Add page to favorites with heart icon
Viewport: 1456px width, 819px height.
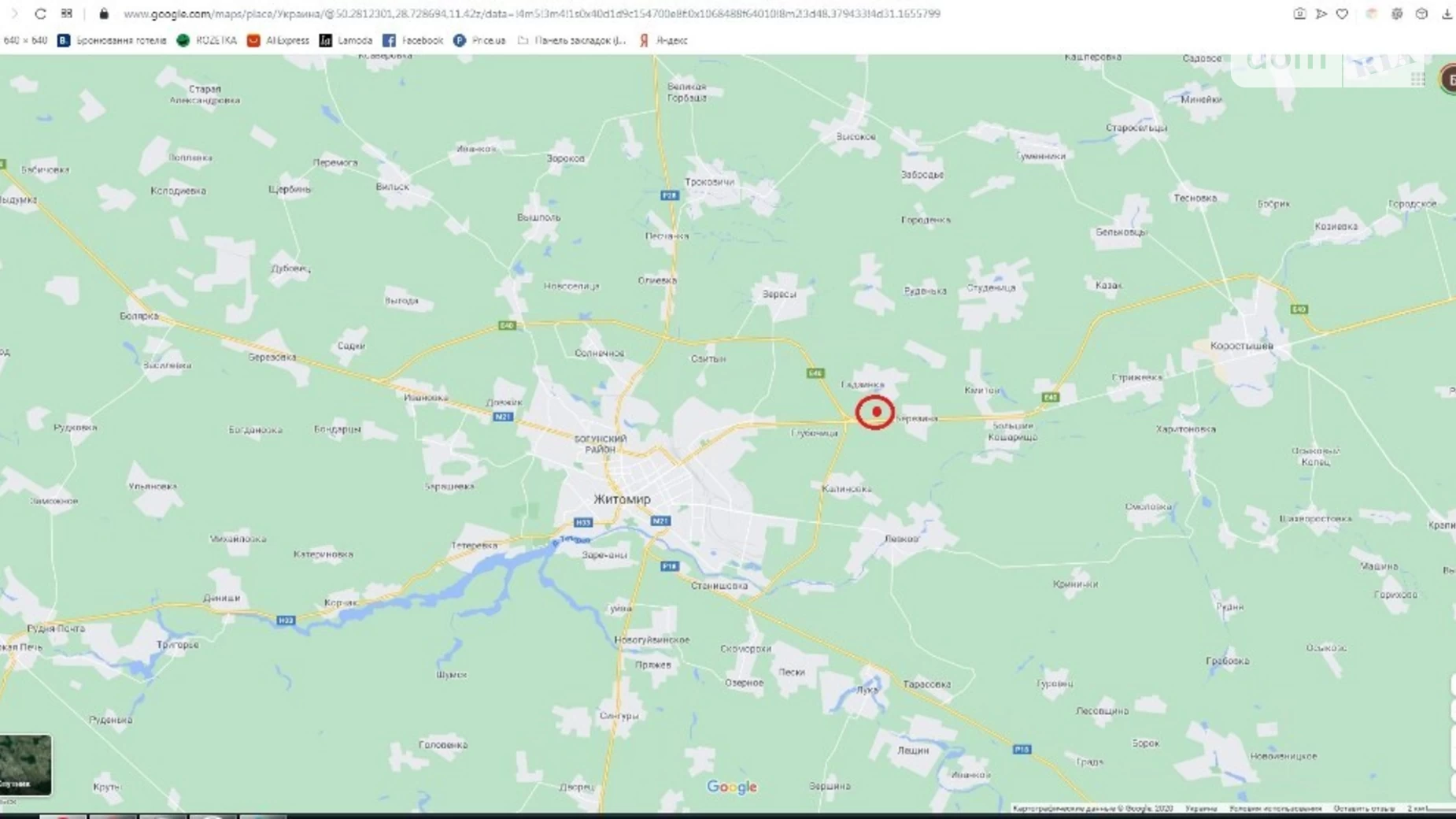1343,13
